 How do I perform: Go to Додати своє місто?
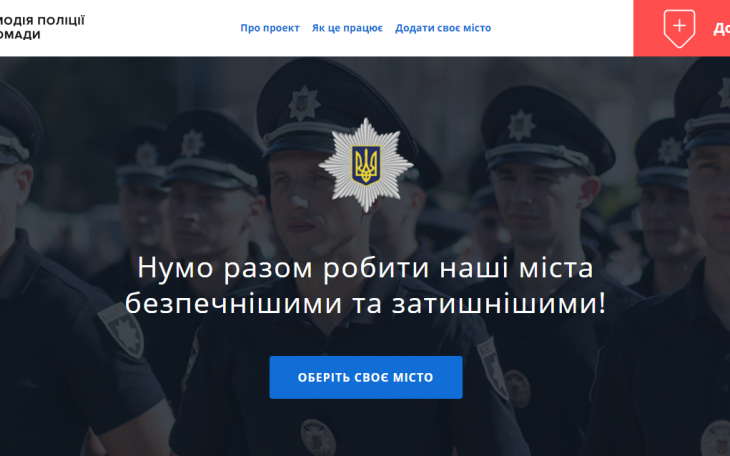coord(443,28)
